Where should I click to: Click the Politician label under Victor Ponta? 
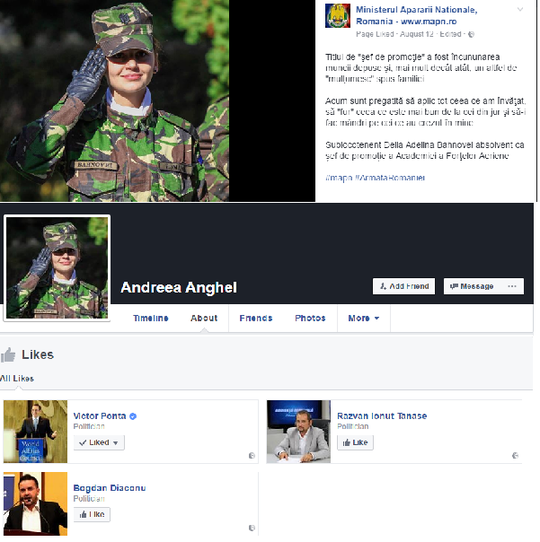[x=89, y=427]
